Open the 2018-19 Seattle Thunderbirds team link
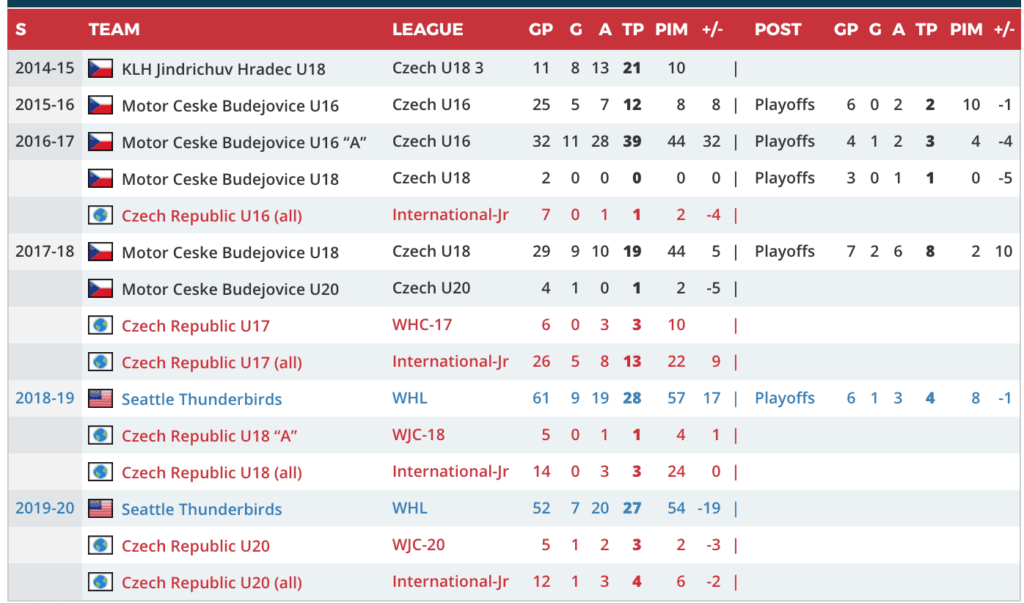The height and width of the screenshot is (603, 1024). pos(201,399)
